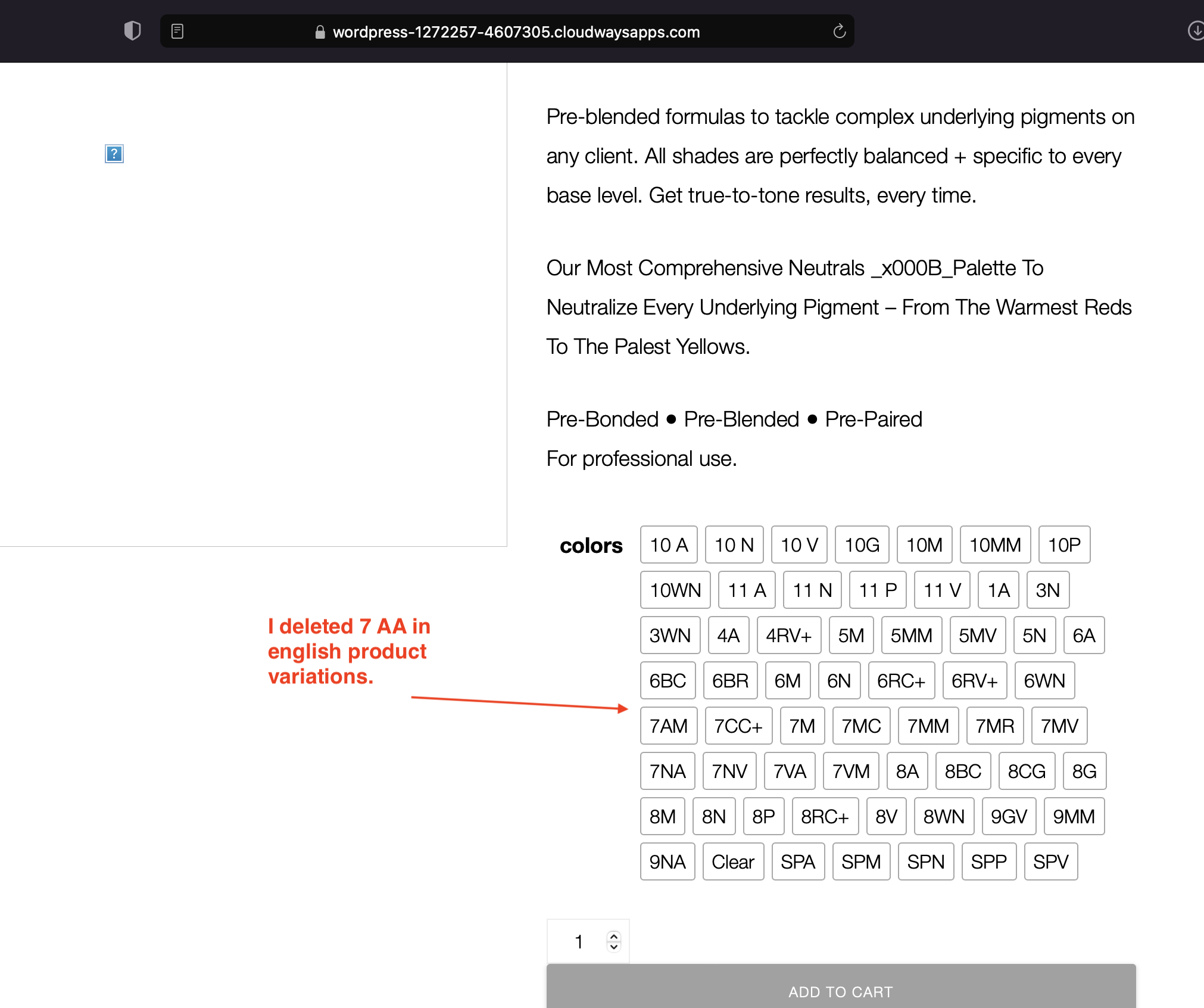
Task: Click the lock icon in address bar
Action: [x=320, y=32]
